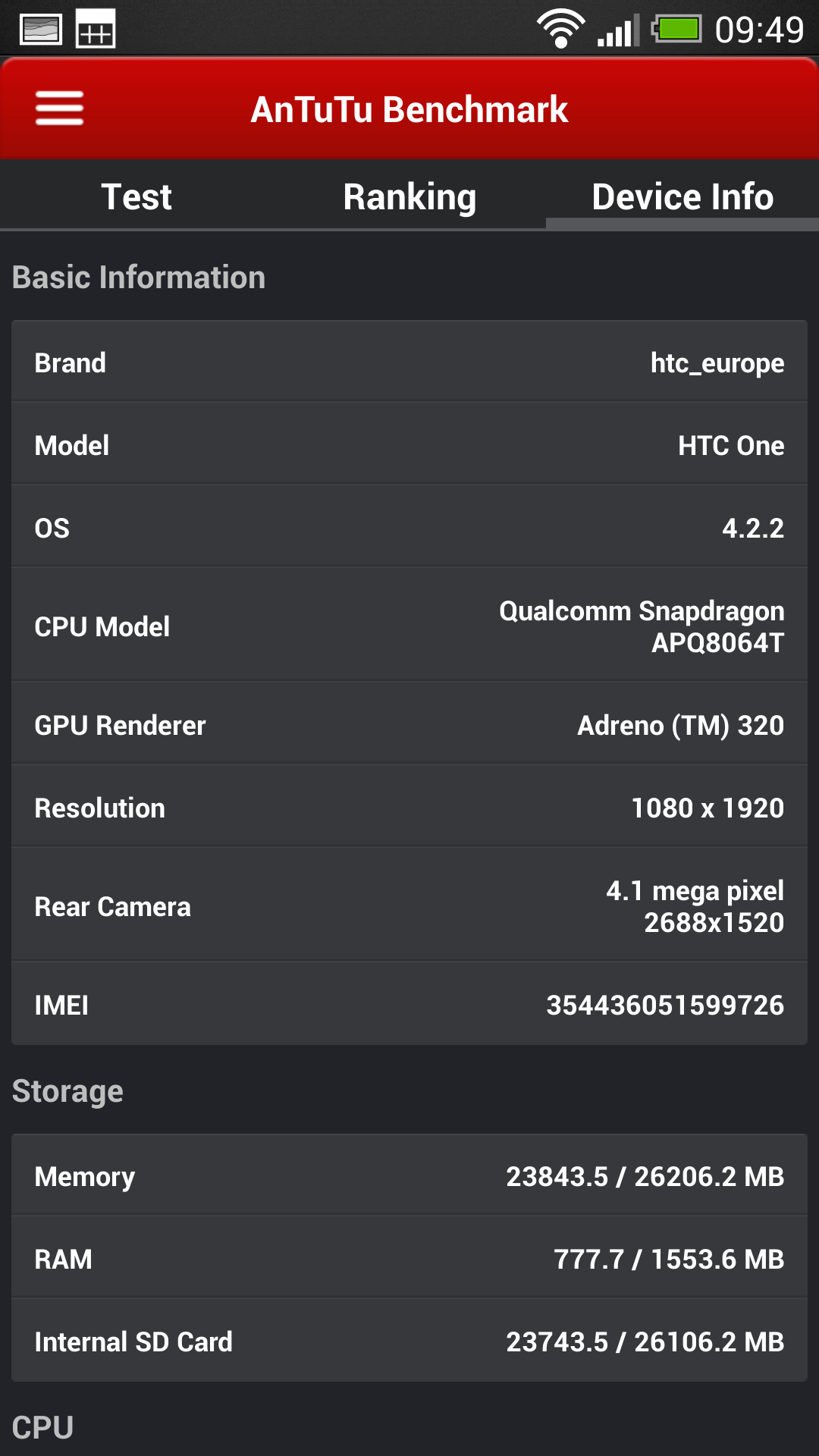Viewport: 819px width, 1456px height.
Task: Open the hamburger menu icon
Action: 59,108
